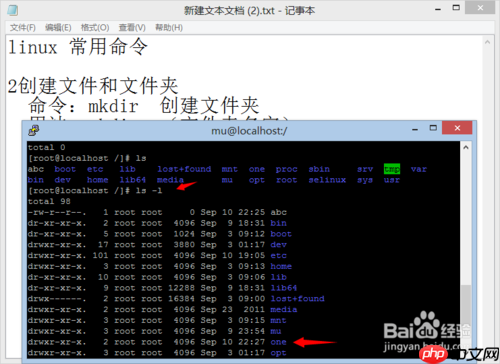Open the 查看(V) menu in Notepad

tap(132, 27)
